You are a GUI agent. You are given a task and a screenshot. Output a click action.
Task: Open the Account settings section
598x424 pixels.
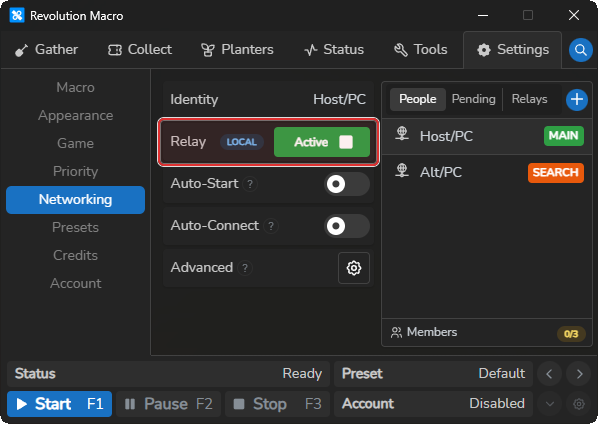click(x=76, y=283)
